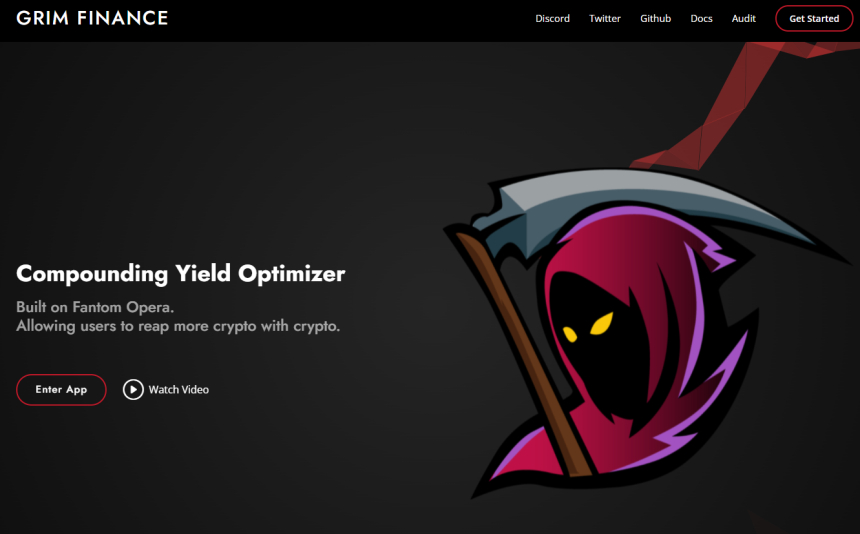This screenshot has height=534, width=860.
Task: Click the Watch Video text link
Action: (x=178, y=390)
